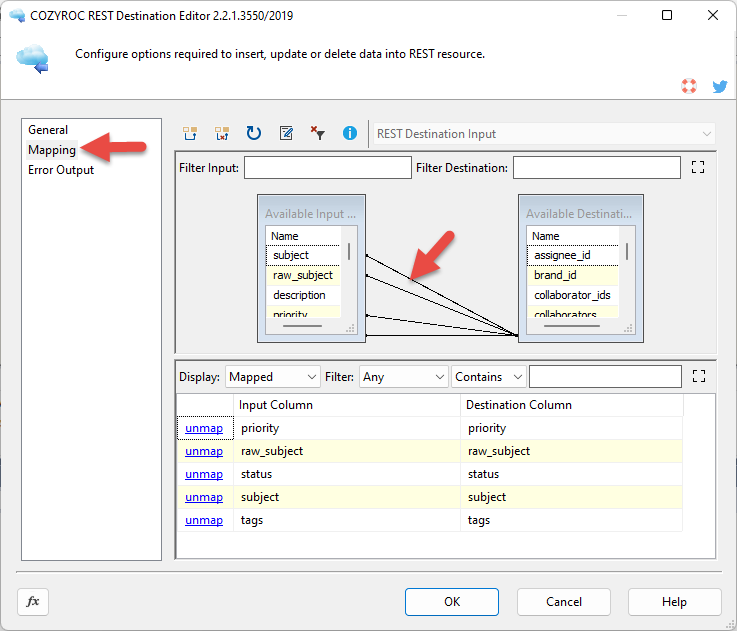Select the Mapping page
This screenshot has height=631, width=737.
[52, 150]
